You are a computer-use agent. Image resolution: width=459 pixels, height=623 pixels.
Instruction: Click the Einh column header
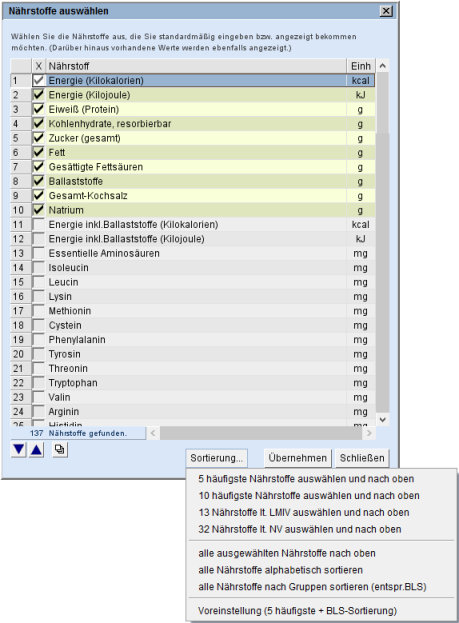361,66
